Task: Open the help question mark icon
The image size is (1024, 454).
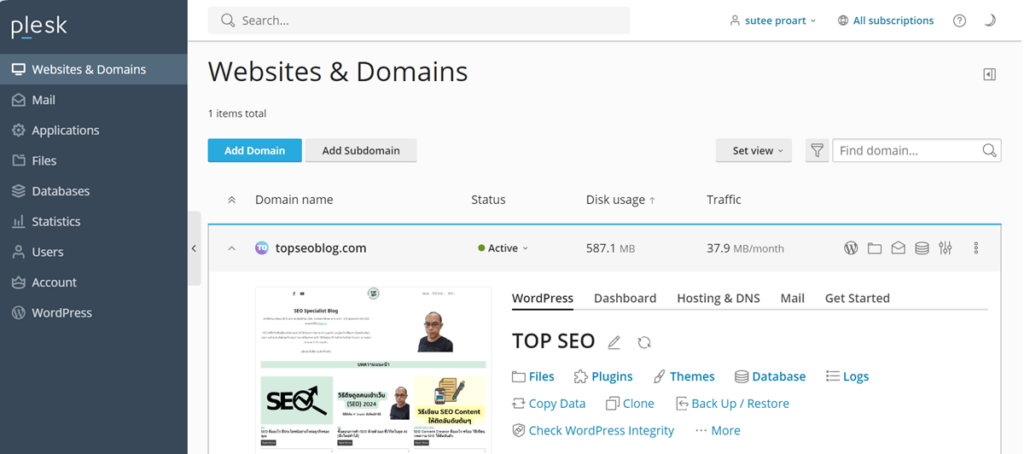Action: [959, 21]
